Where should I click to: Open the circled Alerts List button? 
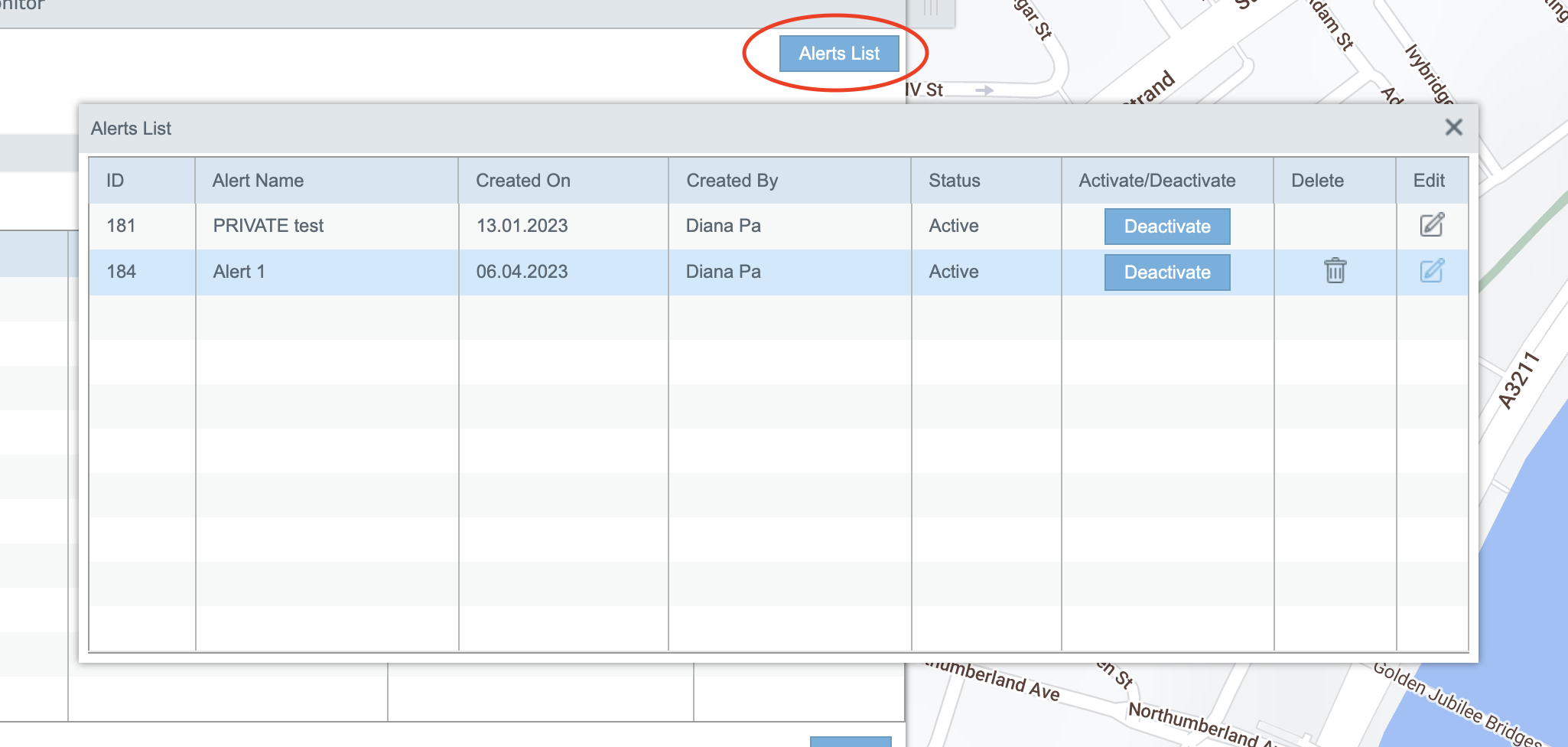tap(838, 54)
